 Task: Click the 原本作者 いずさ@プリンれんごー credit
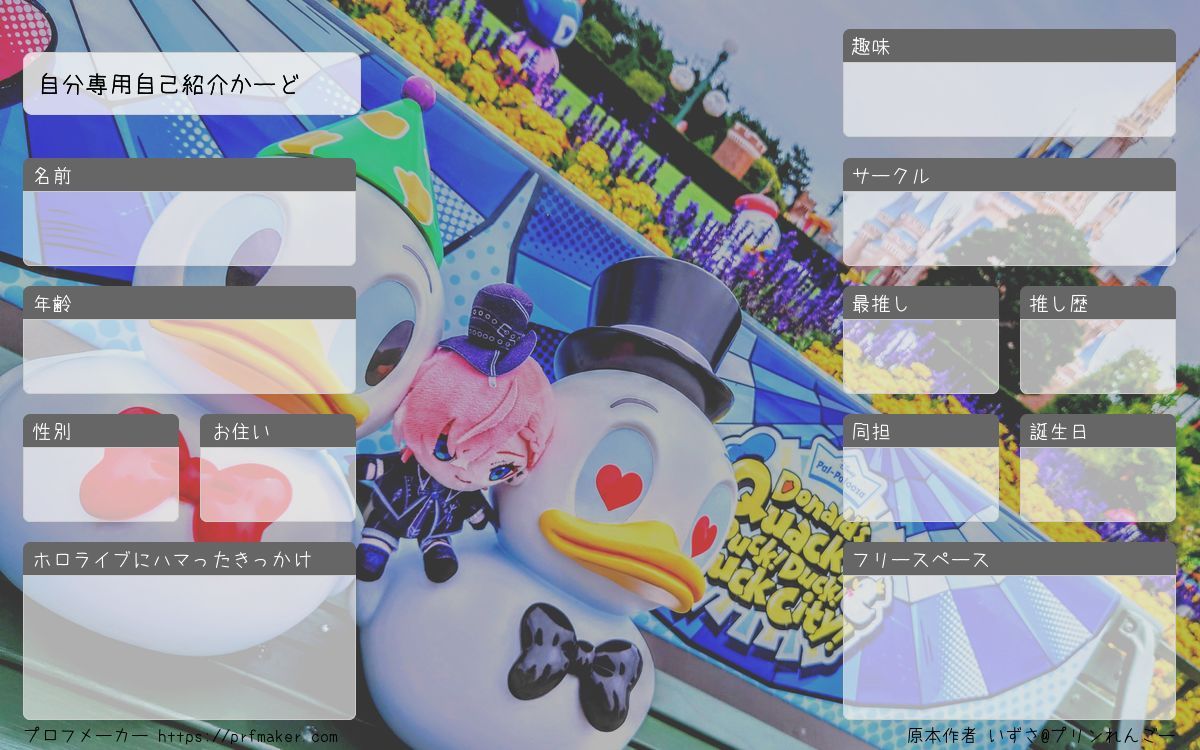coord(1041,736)
